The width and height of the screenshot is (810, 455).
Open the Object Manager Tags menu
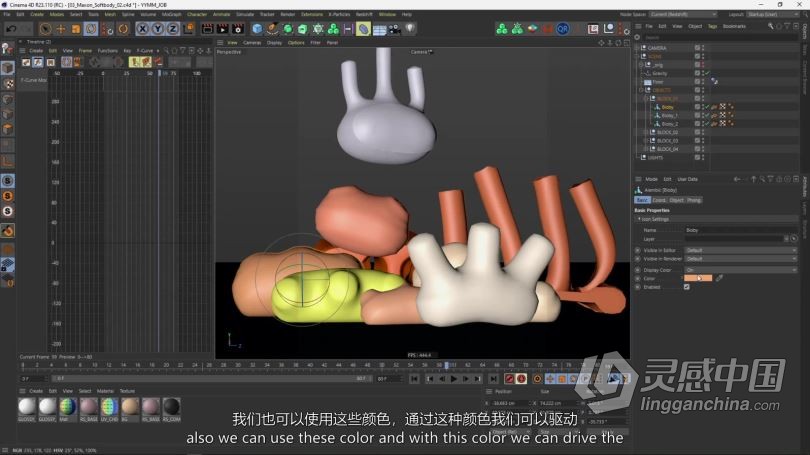click(712, 26)
